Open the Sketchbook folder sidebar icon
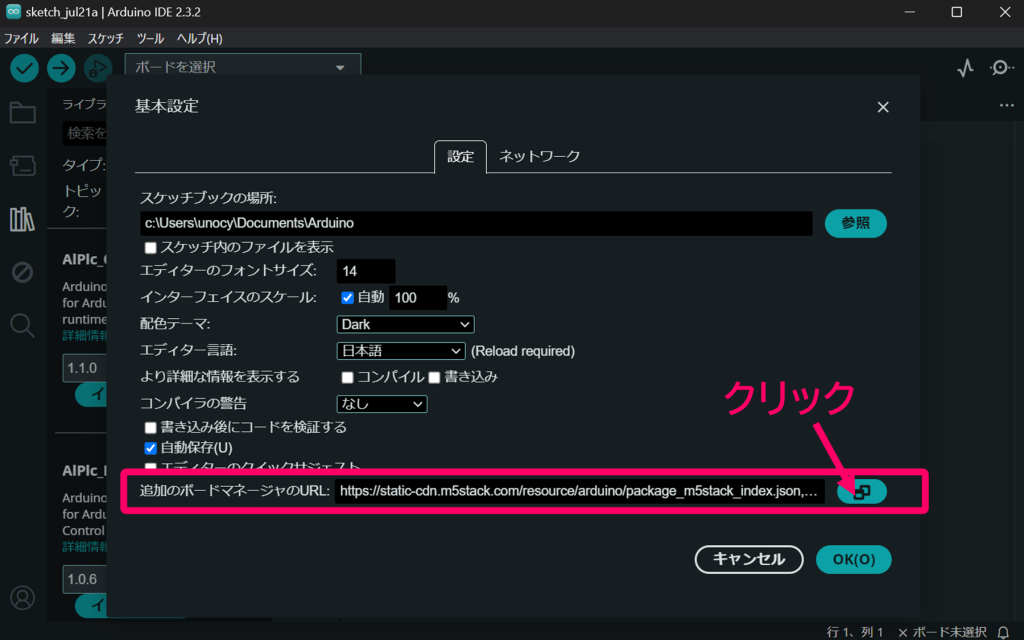Viewport: 1024px width, 640px height. (22, 113)
